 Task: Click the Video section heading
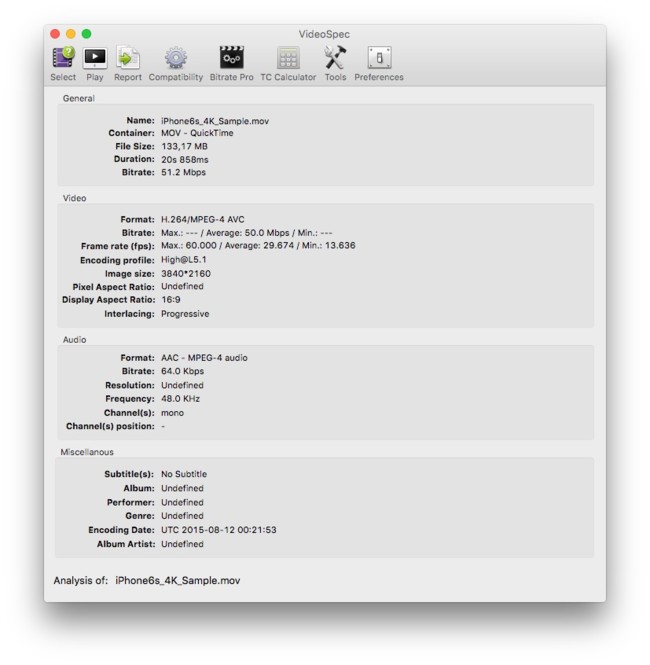(x=74, y=198)
